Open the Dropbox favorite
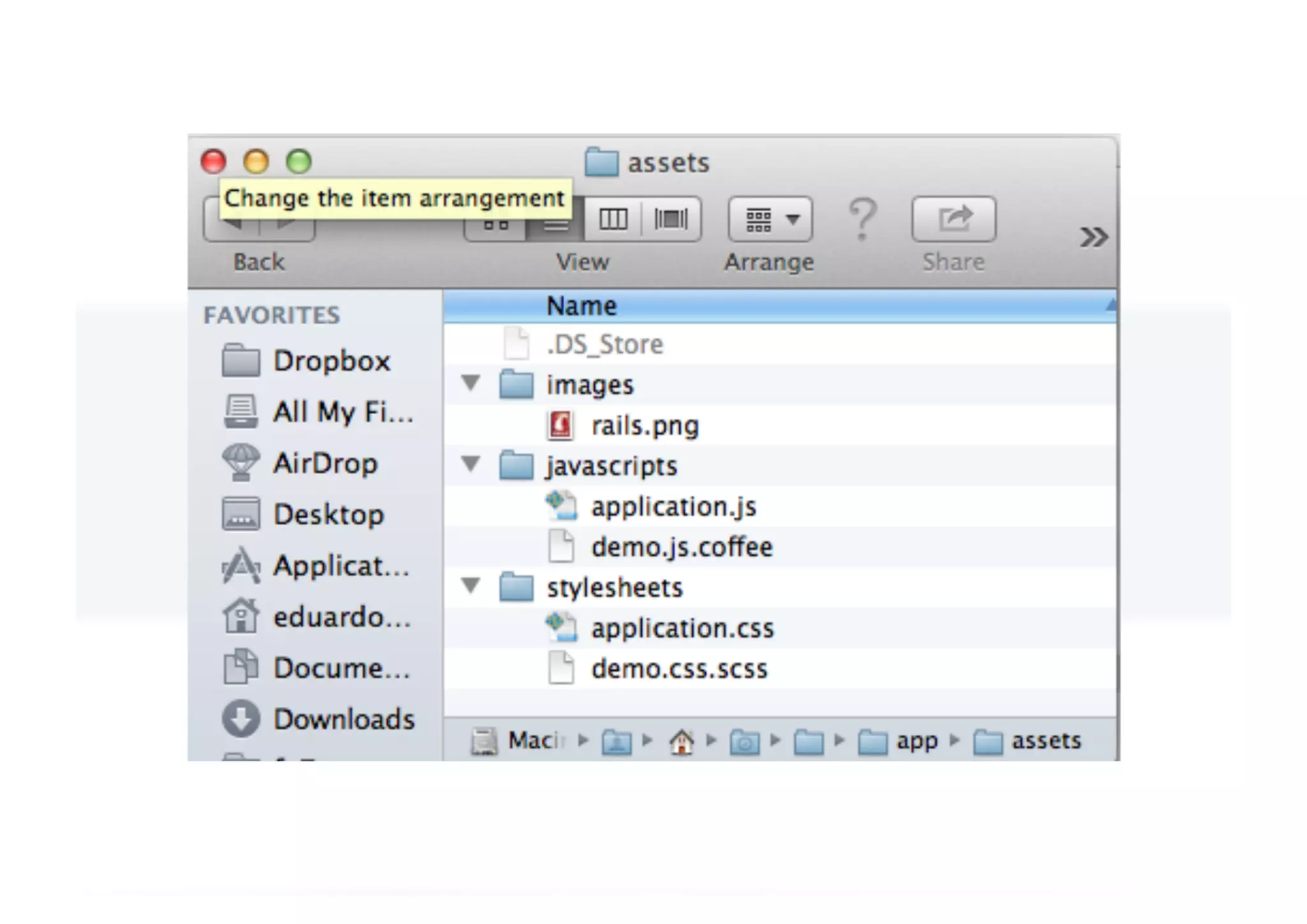Image resolution: width=1307 pixels, height=924 pixels. (331, 361)
